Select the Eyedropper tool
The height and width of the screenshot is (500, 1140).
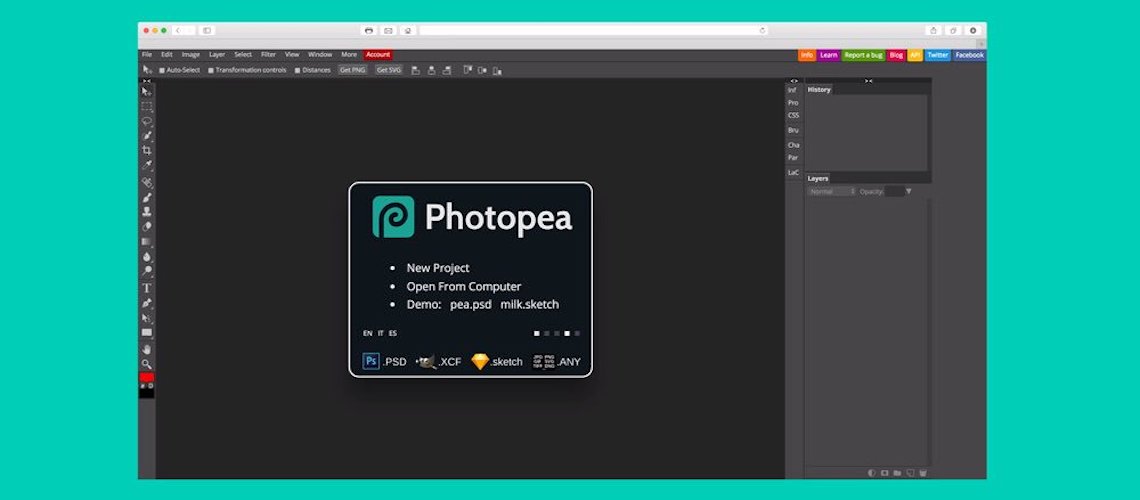click(147, 166)
